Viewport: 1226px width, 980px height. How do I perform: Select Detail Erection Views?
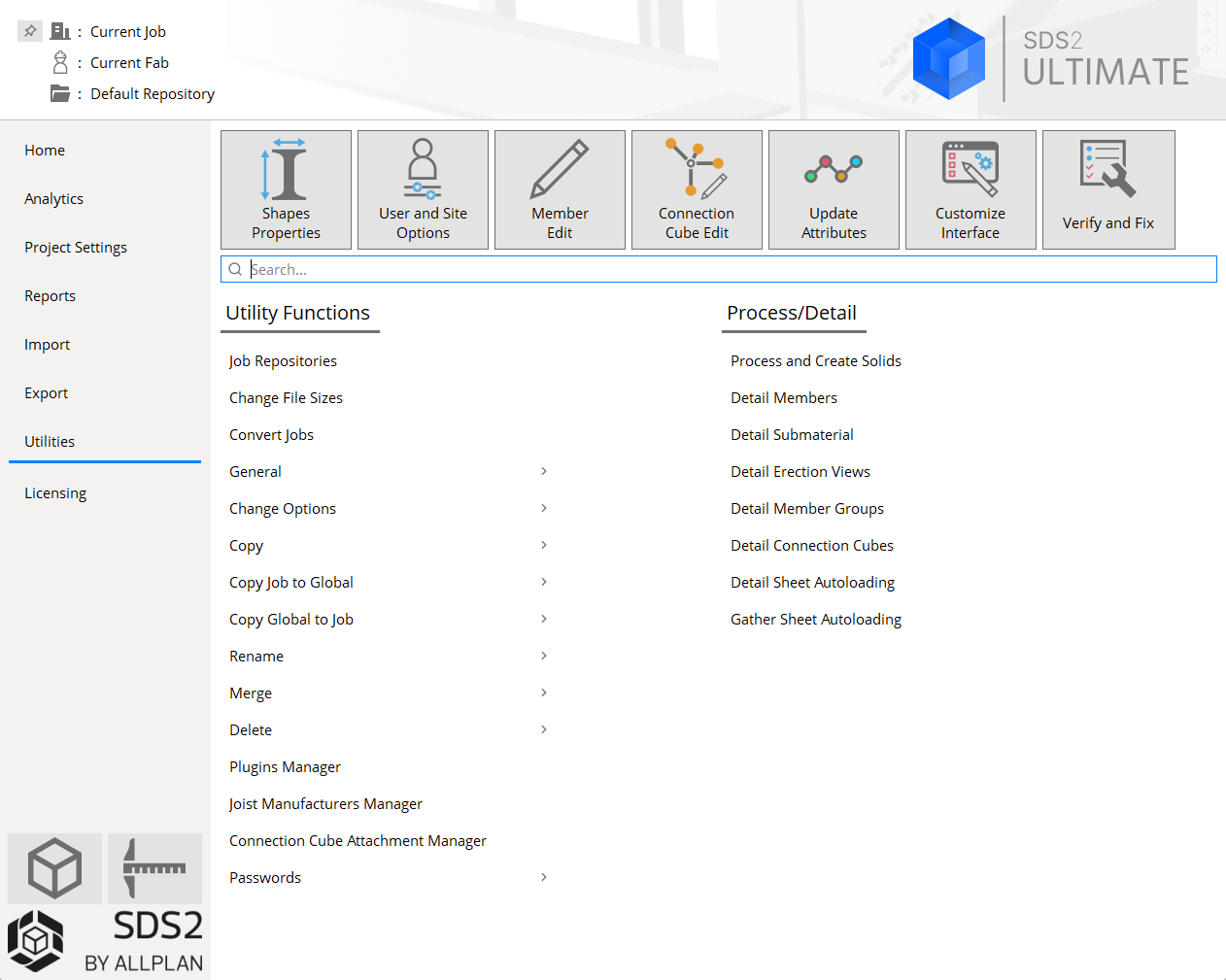(800, 471)
